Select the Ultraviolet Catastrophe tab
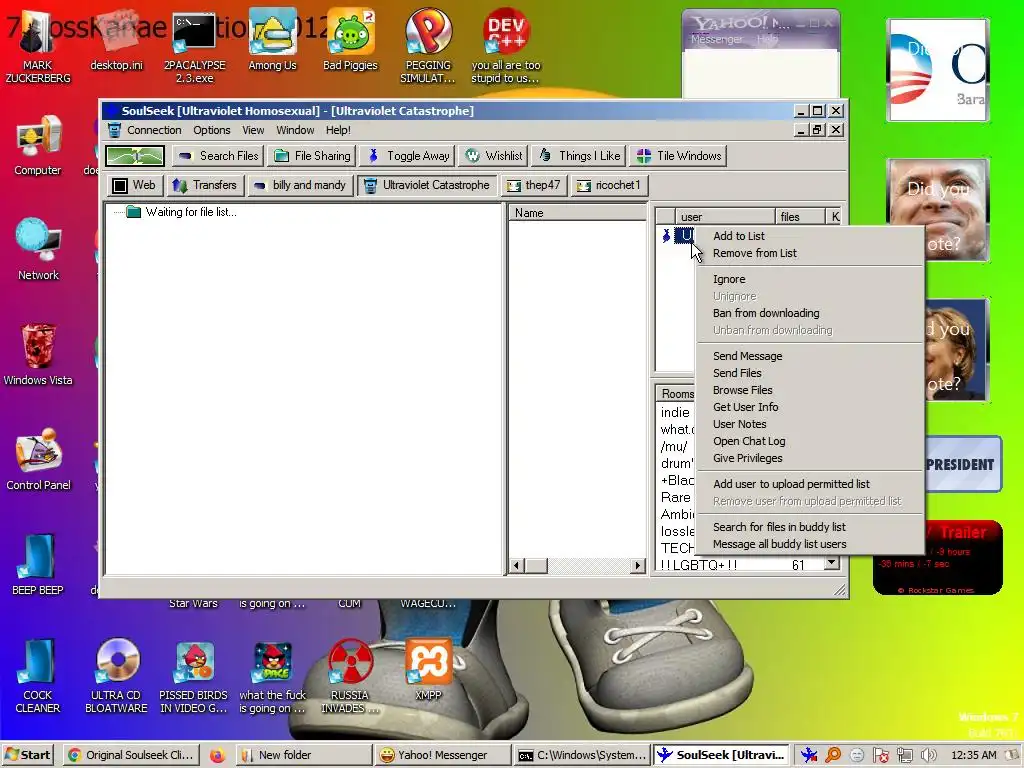Image resolution: width=1024 pixels, height=768 pixels. 427,185
